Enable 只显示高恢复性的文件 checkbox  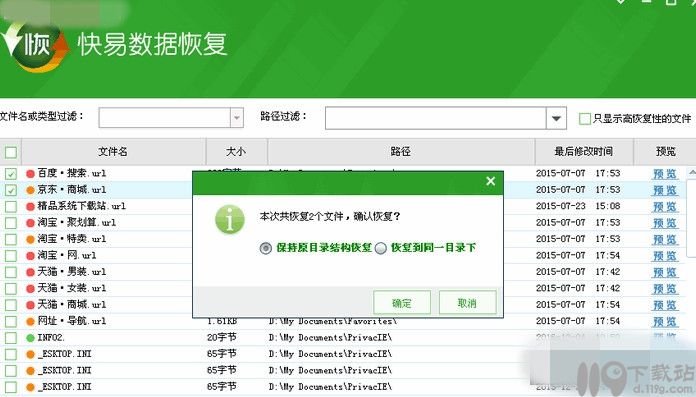(585, 119)
